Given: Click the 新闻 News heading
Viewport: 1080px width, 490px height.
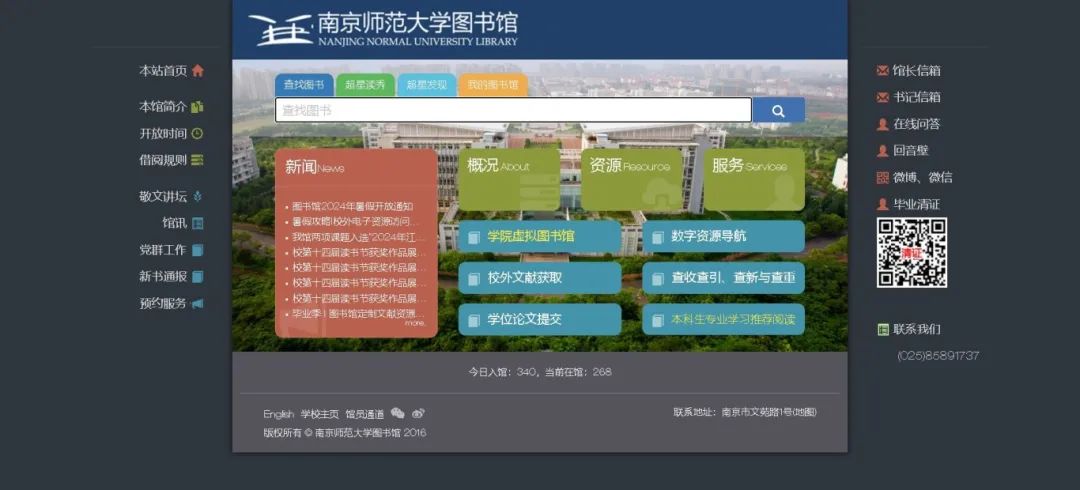Looking at the screenshot, I should click(314, 167).
